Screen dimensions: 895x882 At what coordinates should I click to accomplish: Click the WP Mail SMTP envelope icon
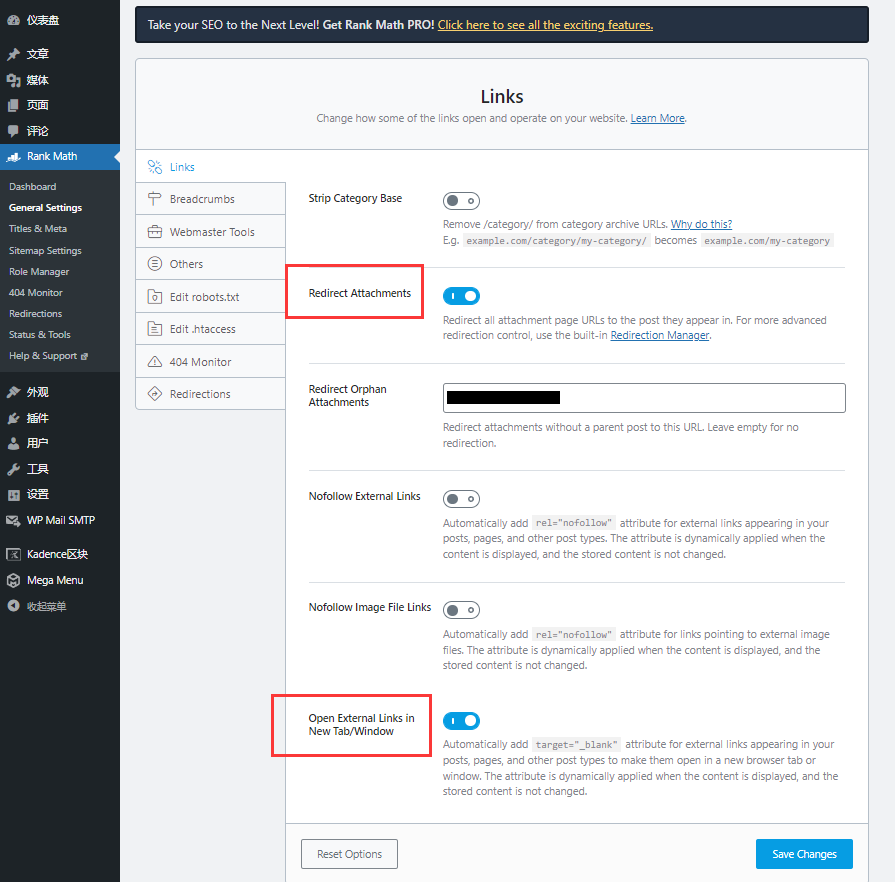13,521
